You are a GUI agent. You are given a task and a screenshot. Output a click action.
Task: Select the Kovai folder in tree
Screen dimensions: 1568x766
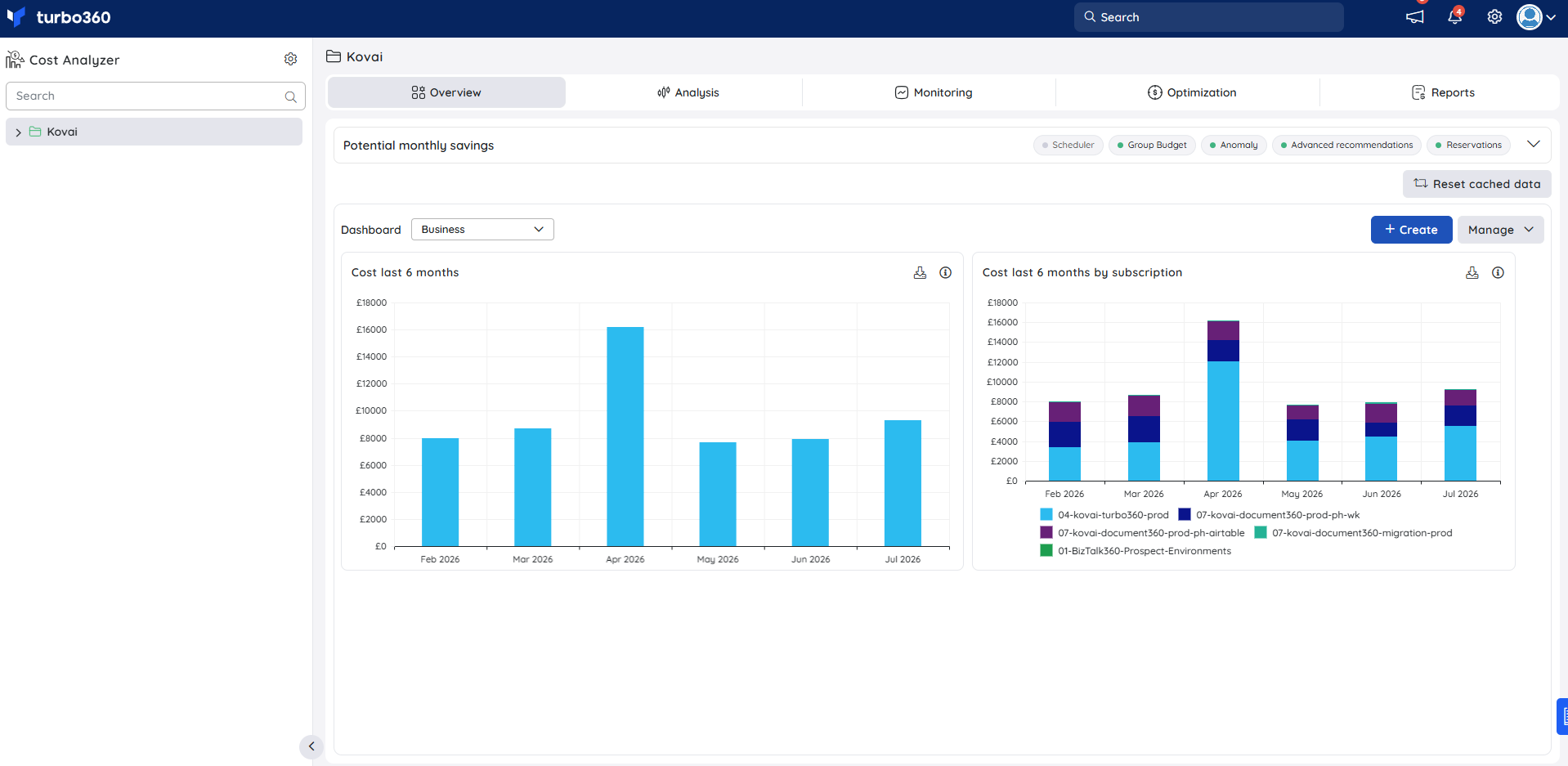pyautogui.click(x=154, y=132)
